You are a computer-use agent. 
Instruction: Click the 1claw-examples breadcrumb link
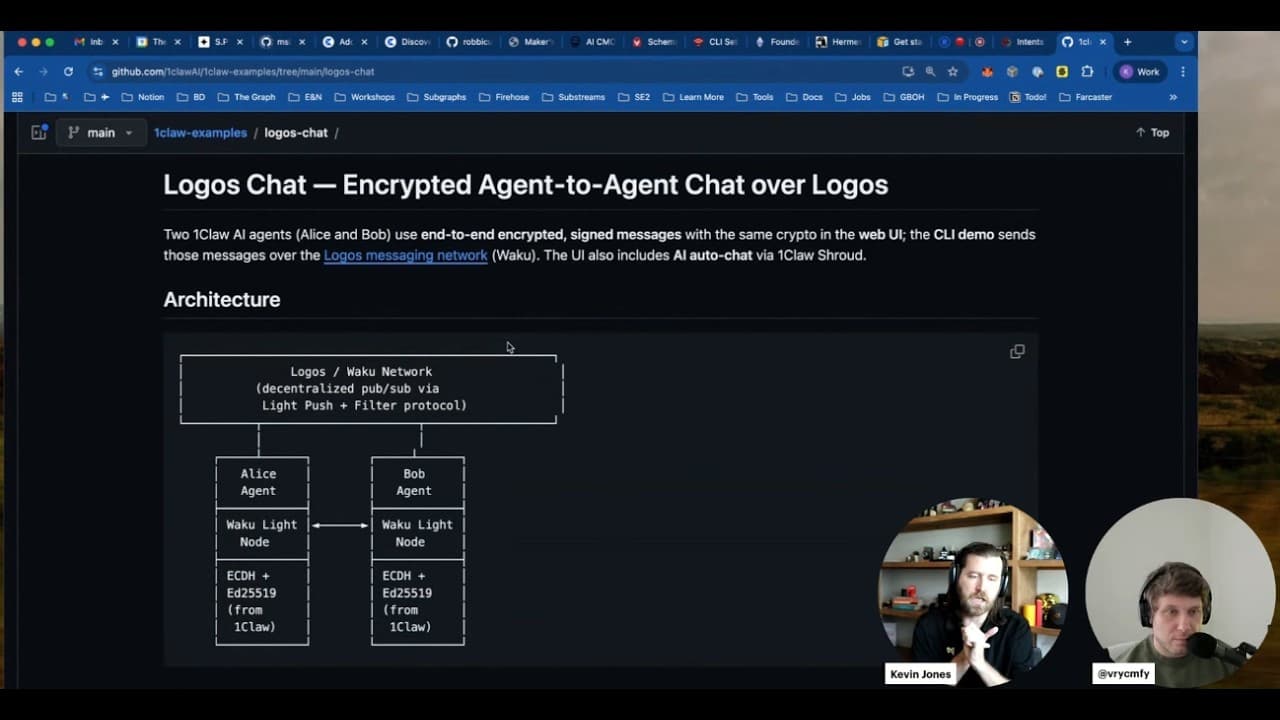[200, 132]
